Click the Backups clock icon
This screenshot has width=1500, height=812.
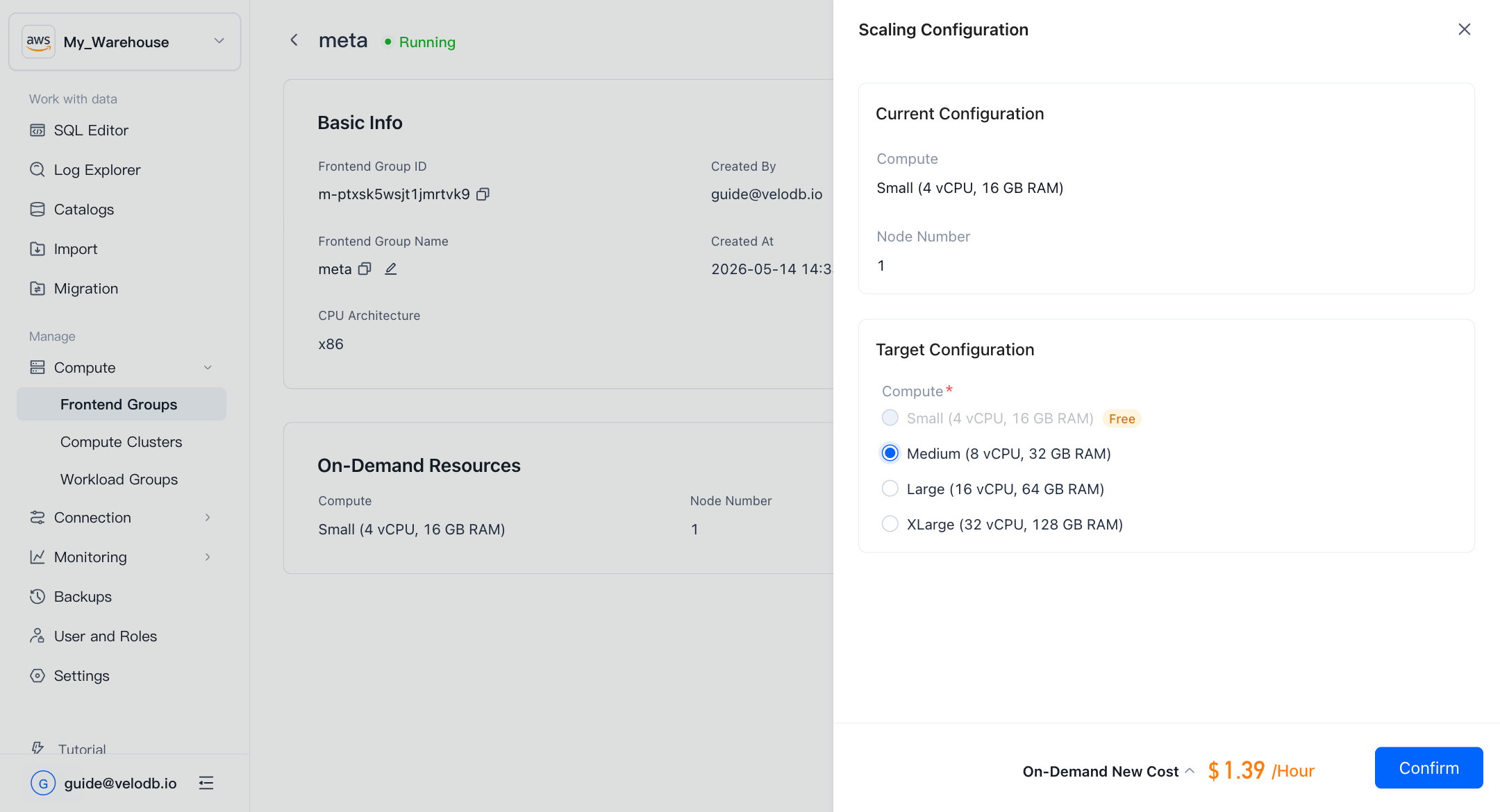coord(37,597)
